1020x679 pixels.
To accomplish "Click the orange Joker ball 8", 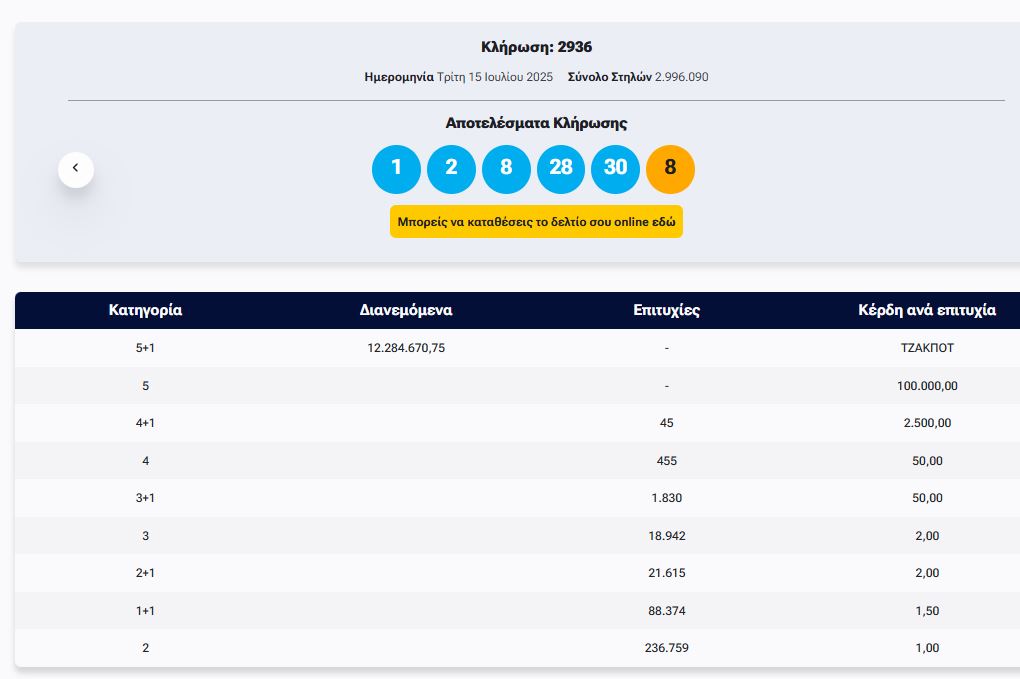I will coord(670,168).
